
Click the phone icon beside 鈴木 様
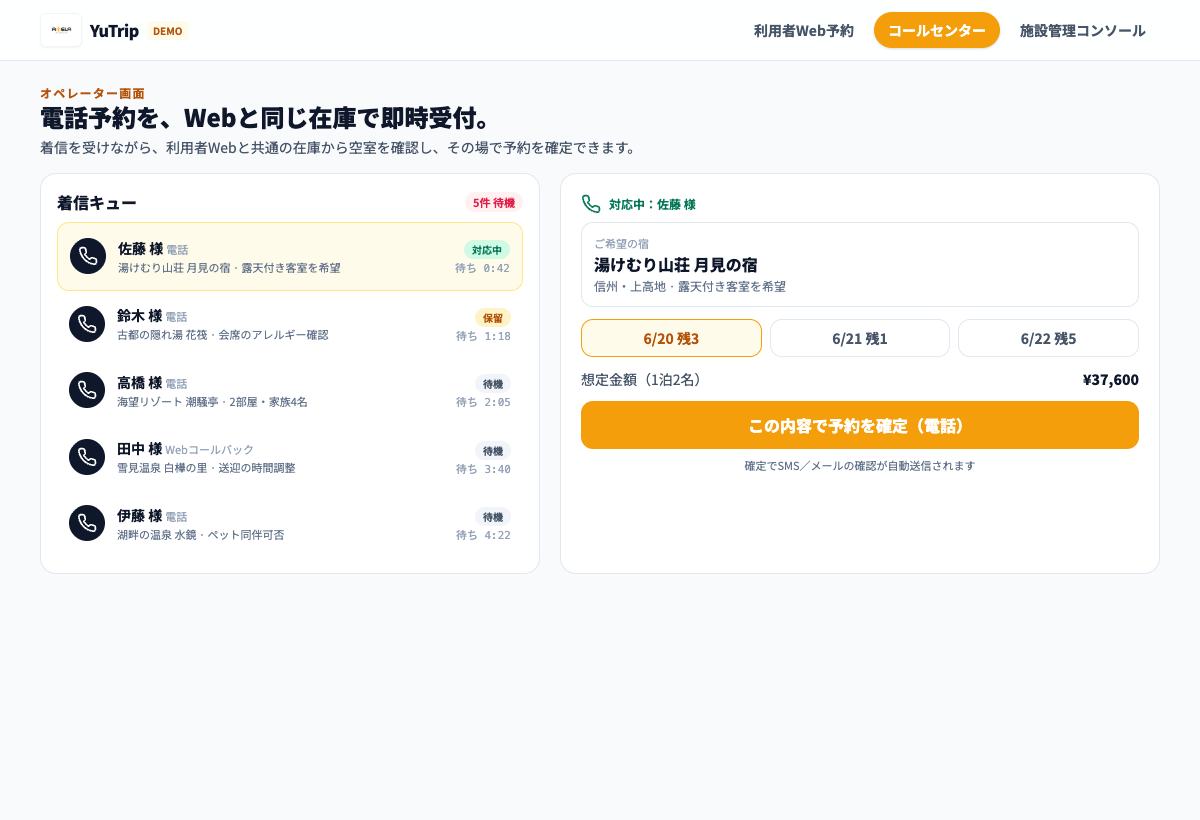tap(87, 324)
